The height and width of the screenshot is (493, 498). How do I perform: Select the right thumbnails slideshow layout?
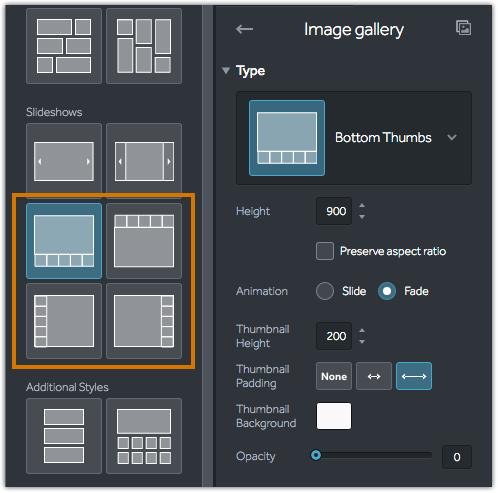(144, 321)
